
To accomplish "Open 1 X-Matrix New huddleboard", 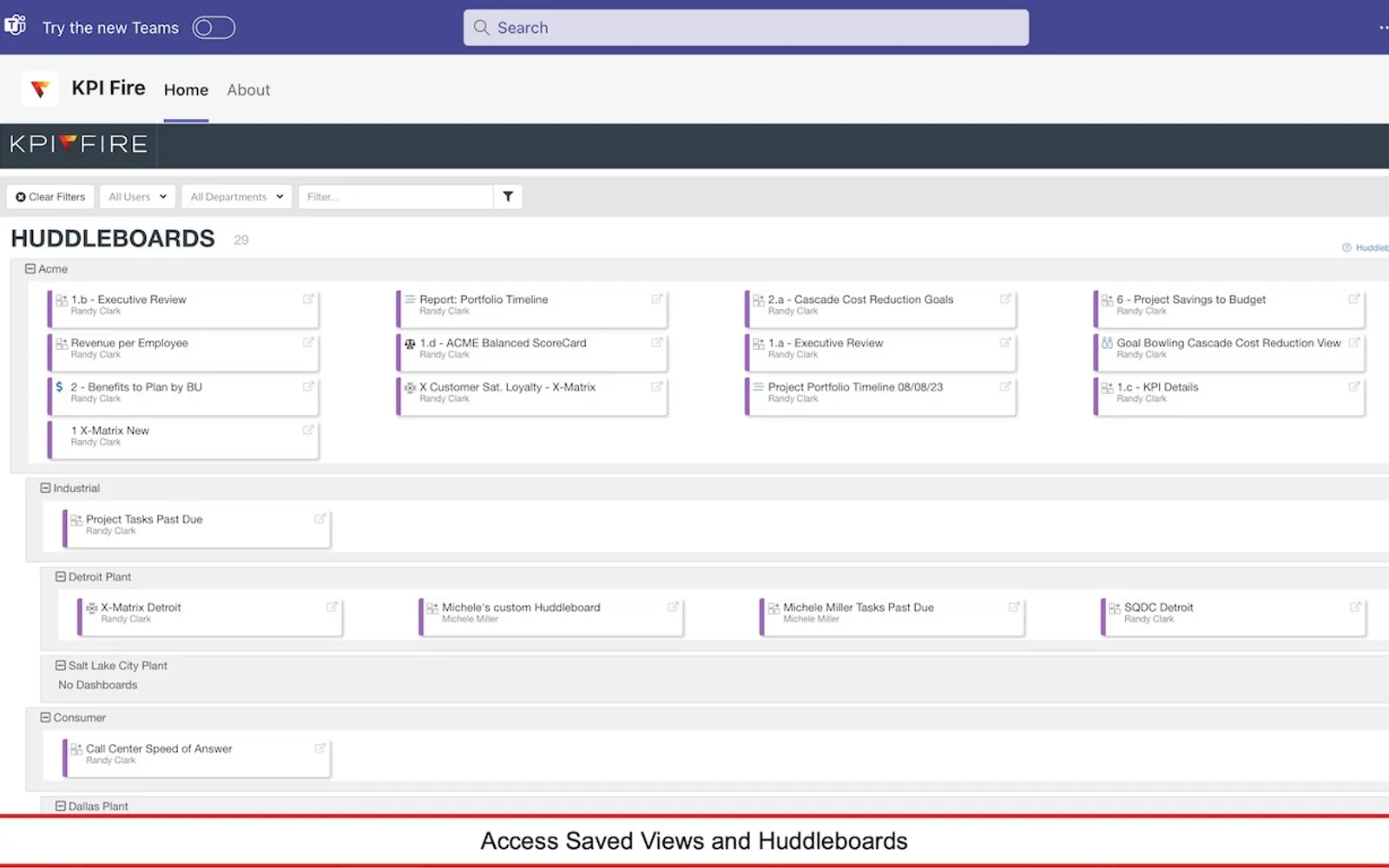I will 184,439.
